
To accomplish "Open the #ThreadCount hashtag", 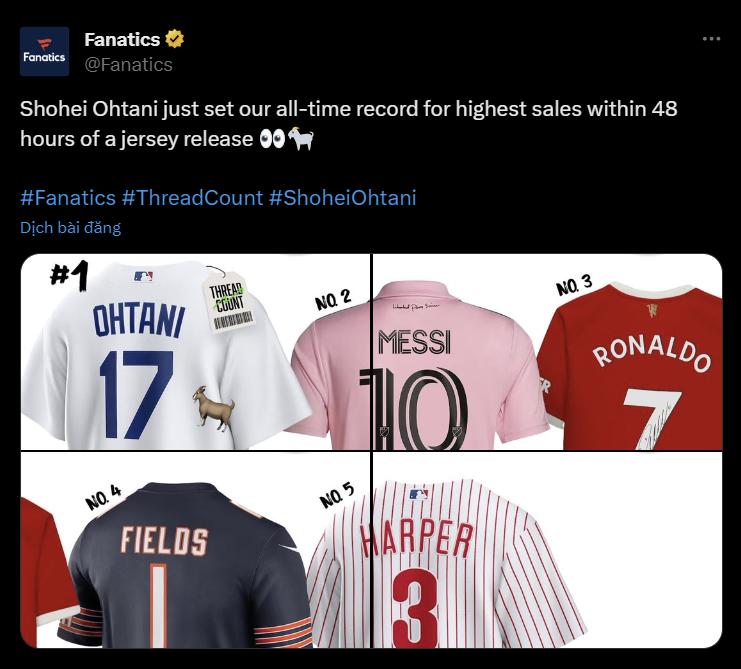I will pos(192,197).
